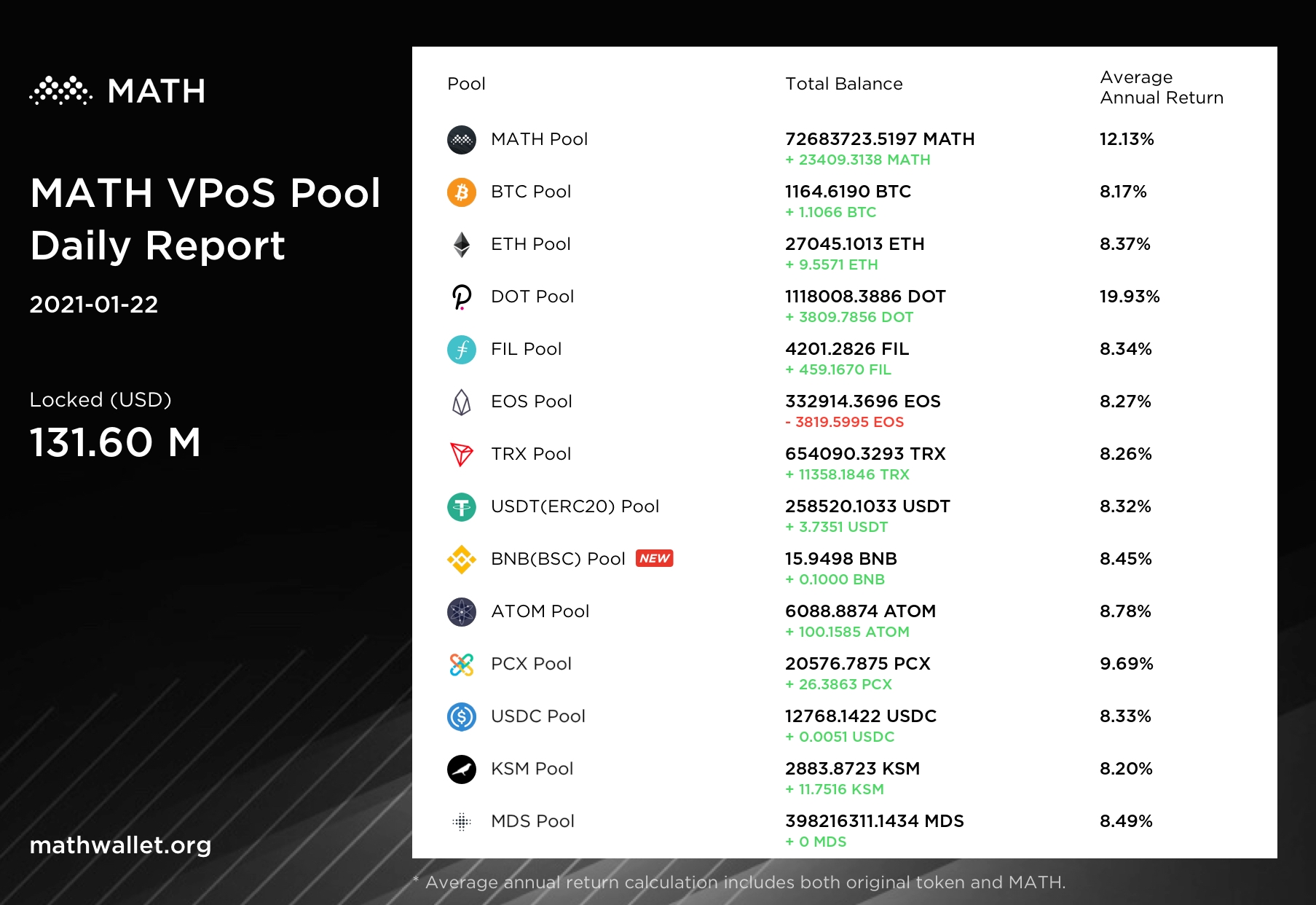Click the orange Bitcoin pool icon
The height and width of the screenshot is (905, 1316).
461,192
